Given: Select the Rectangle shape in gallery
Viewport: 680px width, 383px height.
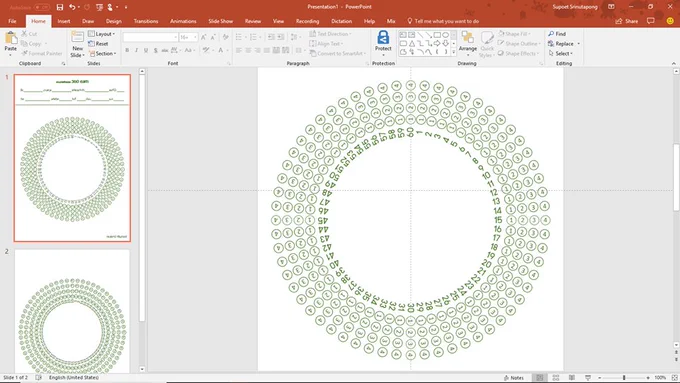Looking at the screenshot, I should point(437,35).
